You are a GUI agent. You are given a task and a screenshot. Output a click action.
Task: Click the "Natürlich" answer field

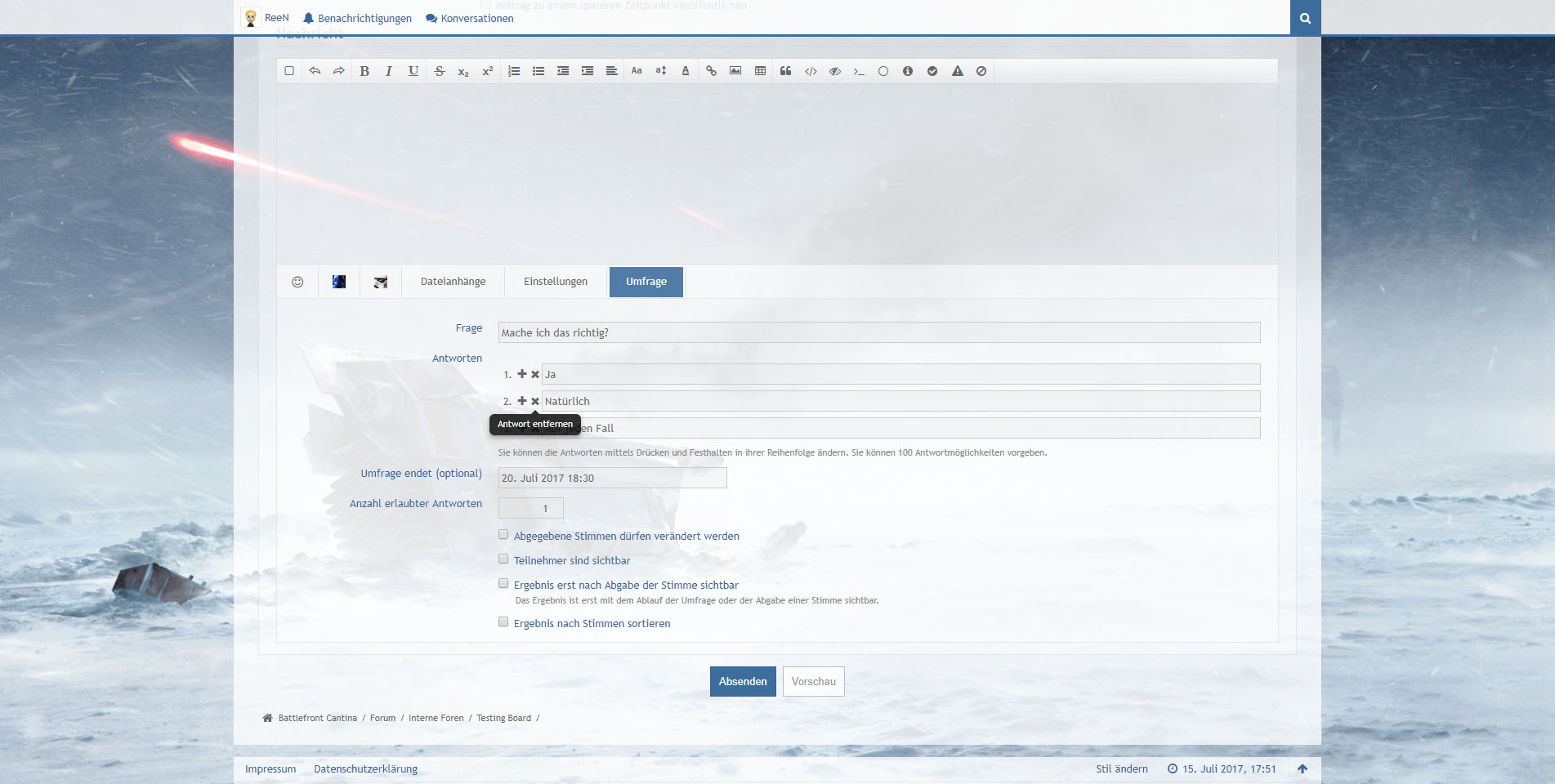[900, 401]
